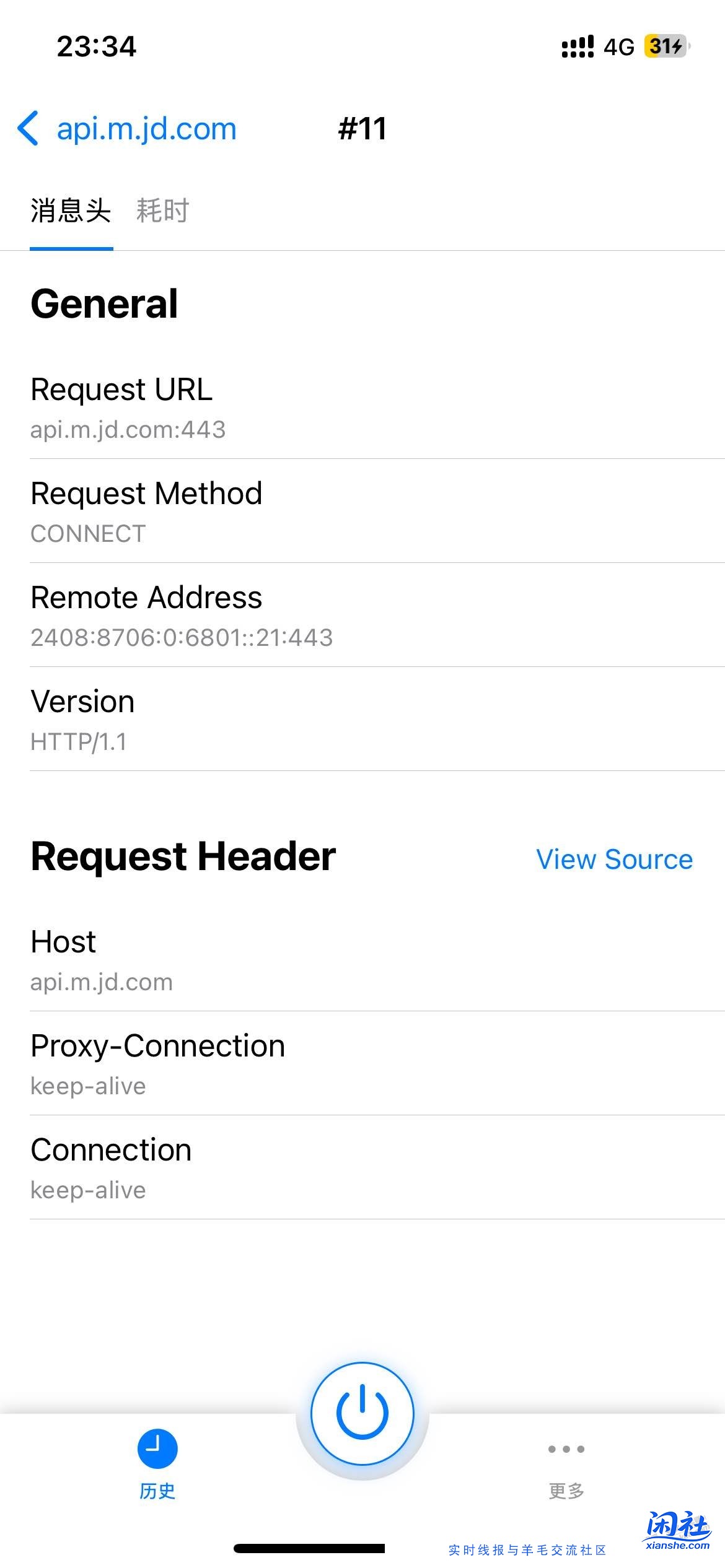Tap the blue back chevron icon
This screenshot has height=1568, width=725.
[x=29, y=129]
